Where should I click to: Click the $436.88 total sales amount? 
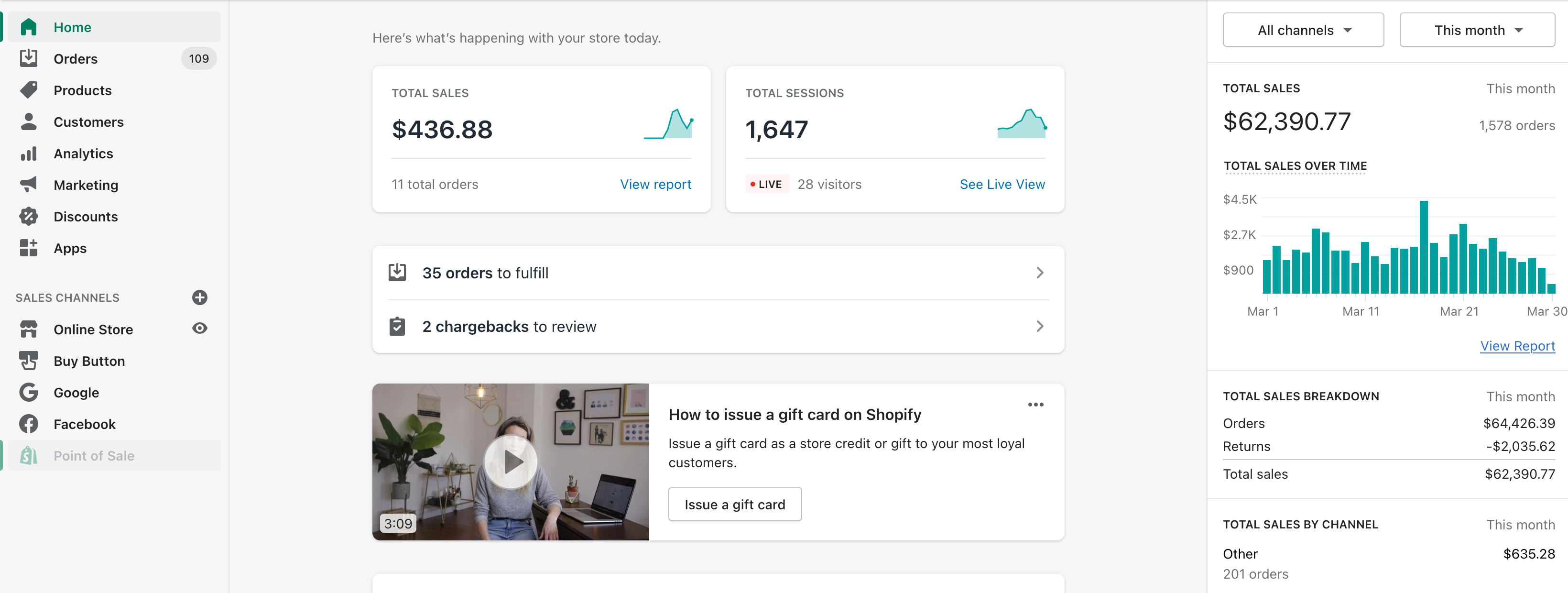click(x=442, y=130)
